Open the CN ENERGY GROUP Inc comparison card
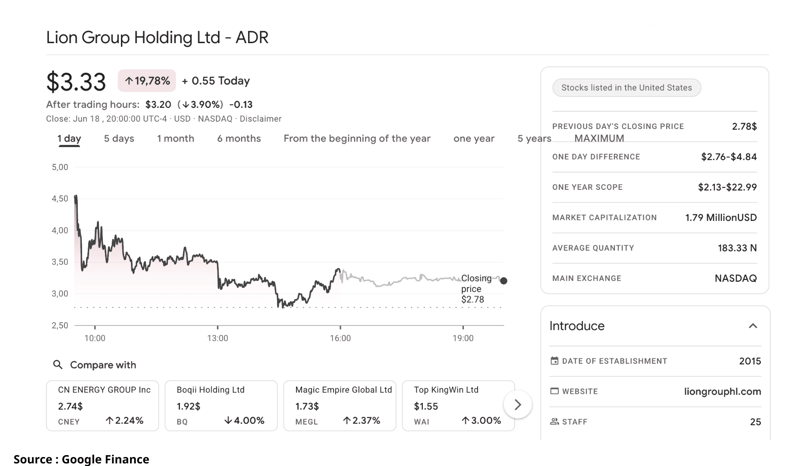The image size is (812, 466). coord(103,405)
